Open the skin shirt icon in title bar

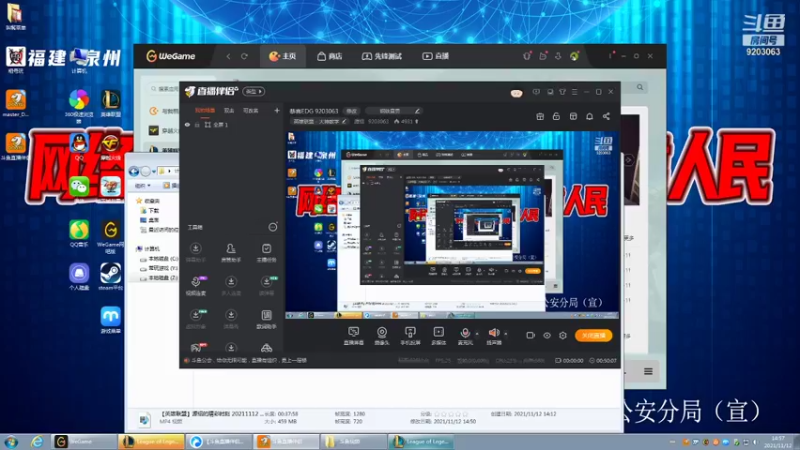point(562,92)
